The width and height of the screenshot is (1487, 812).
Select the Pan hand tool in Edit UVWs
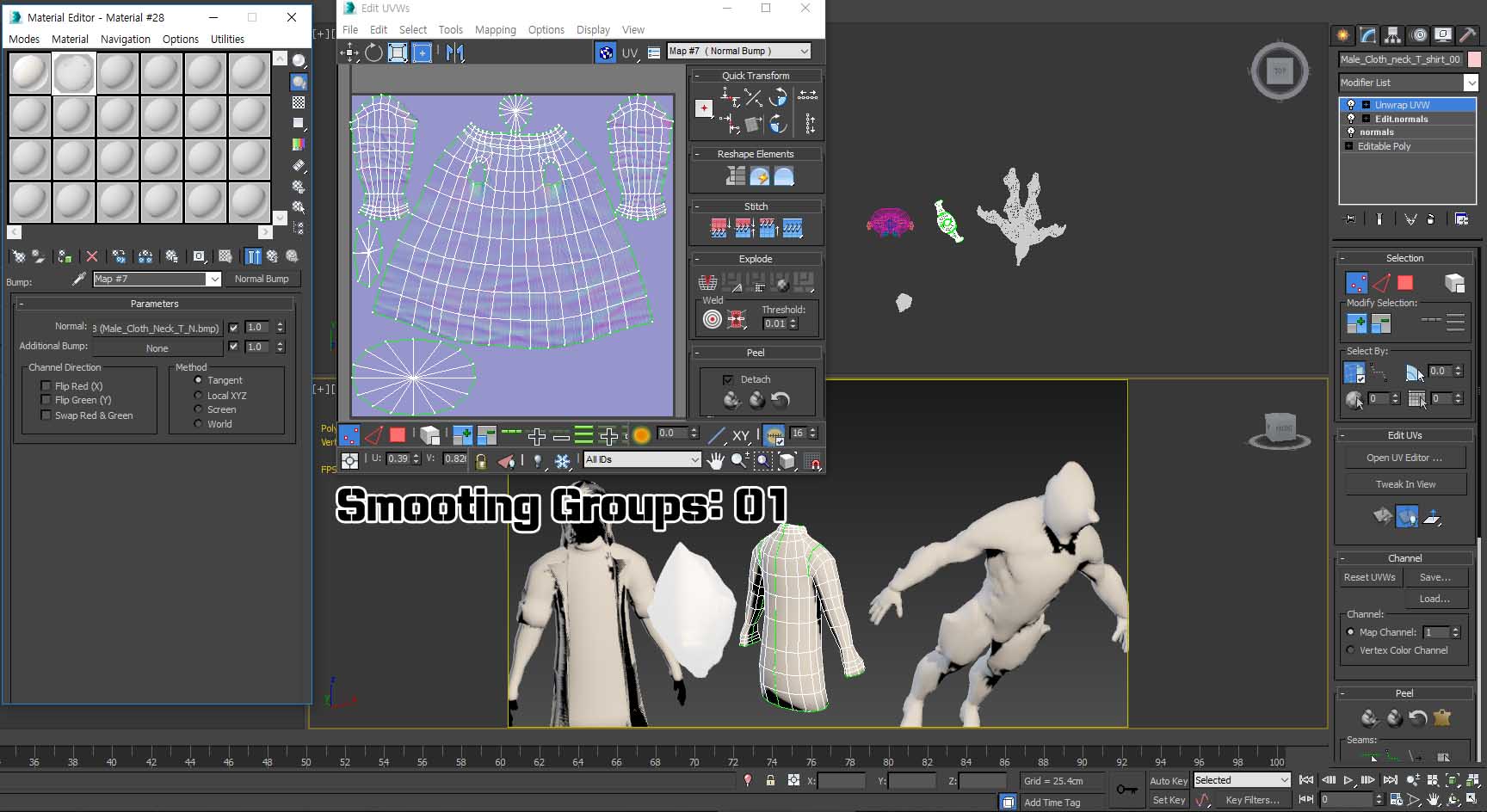coord(716,458)
